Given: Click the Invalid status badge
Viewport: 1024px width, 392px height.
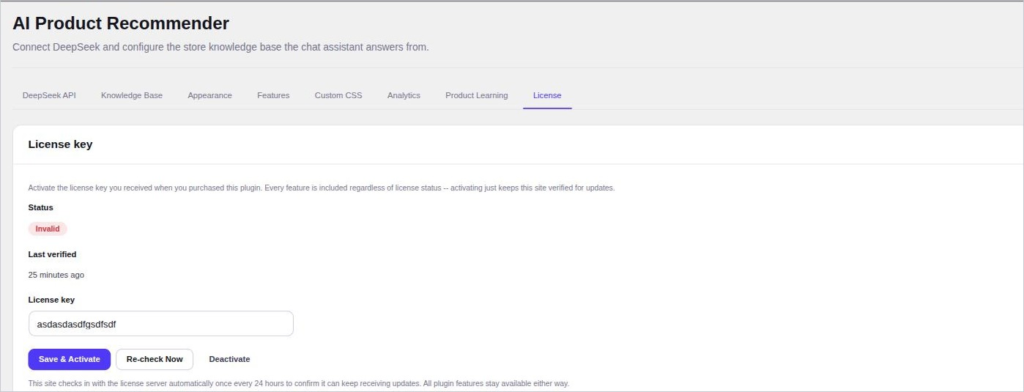Looking at the screenshot, I should pos(48,229).
